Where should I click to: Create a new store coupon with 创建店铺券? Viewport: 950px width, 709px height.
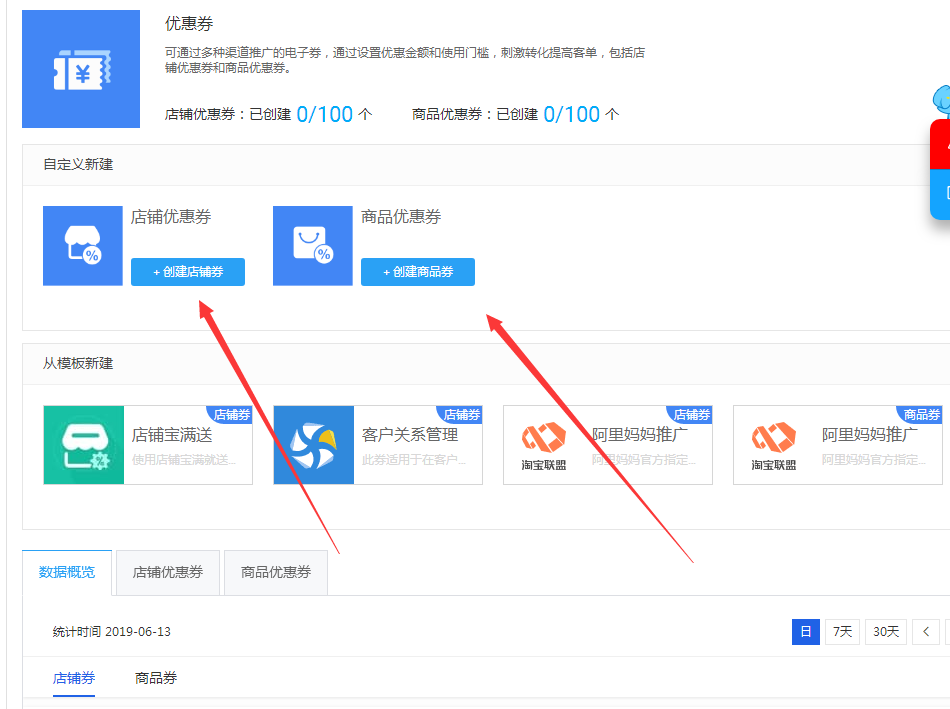[x=188, y=272]
